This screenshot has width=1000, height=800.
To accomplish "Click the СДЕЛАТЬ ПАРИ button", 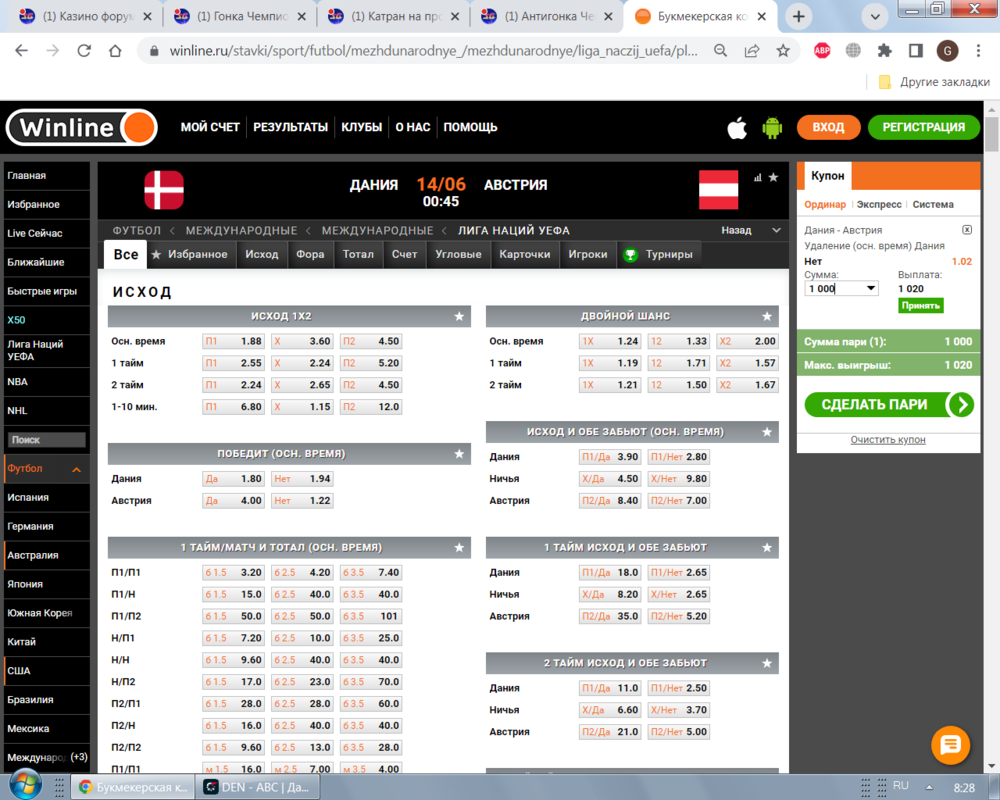I will pos(889,404).
